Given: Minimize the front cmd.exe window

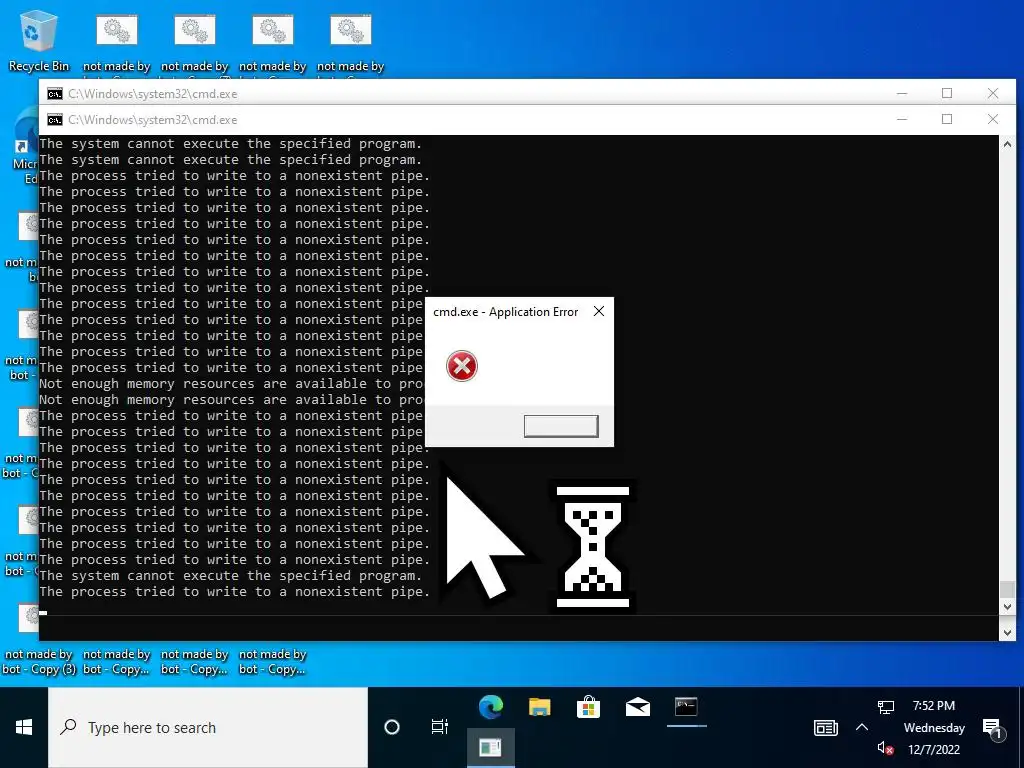Looking at the screenshot, I should pyautogui.click(x=902, y=120).
